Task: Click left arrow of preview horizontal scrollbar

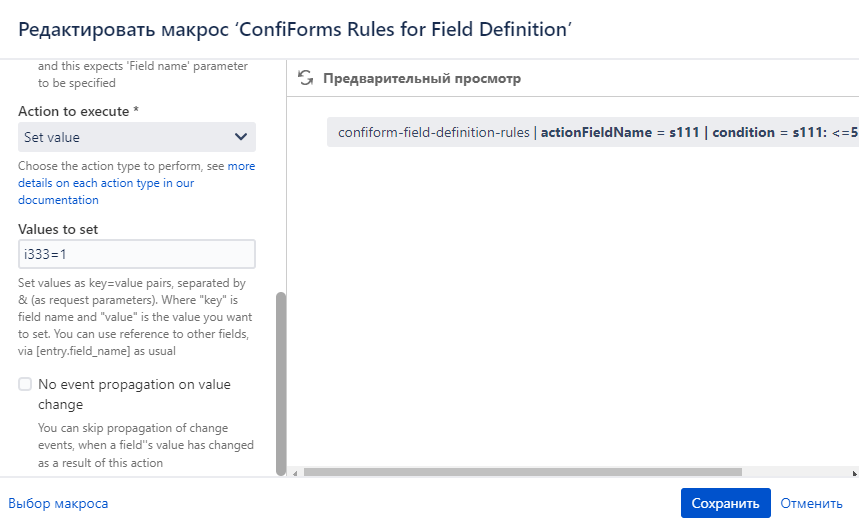Action: click(x=295, y=473)
